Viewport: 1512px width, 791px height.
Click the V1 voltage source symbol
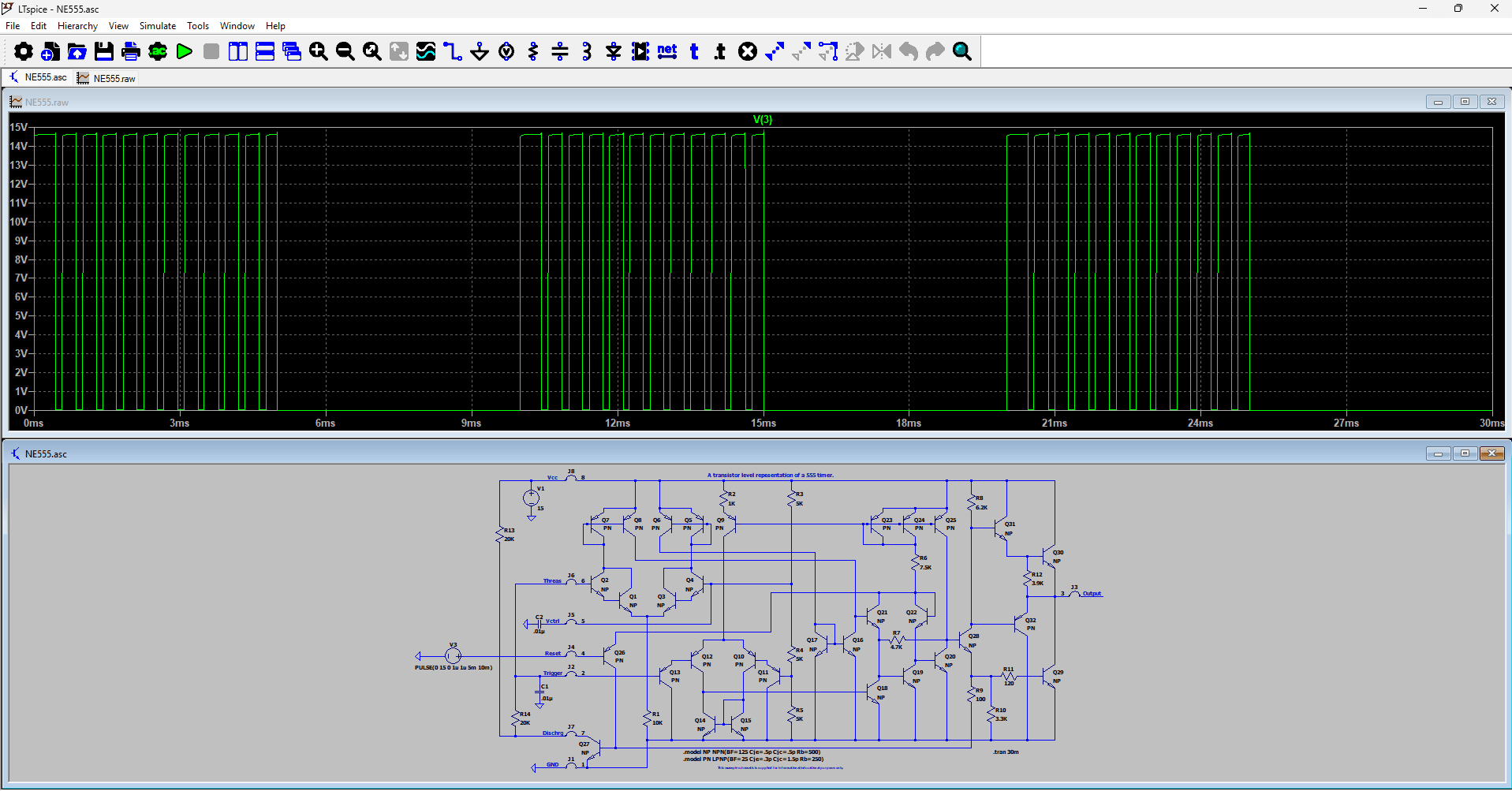[531, 498]
